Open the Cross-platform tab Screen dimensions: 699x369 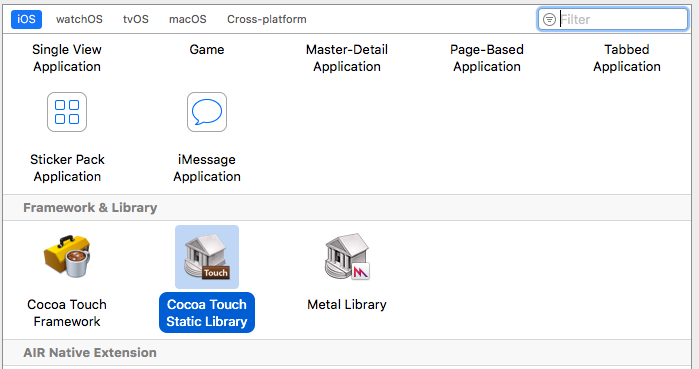[x=267, y=19]
